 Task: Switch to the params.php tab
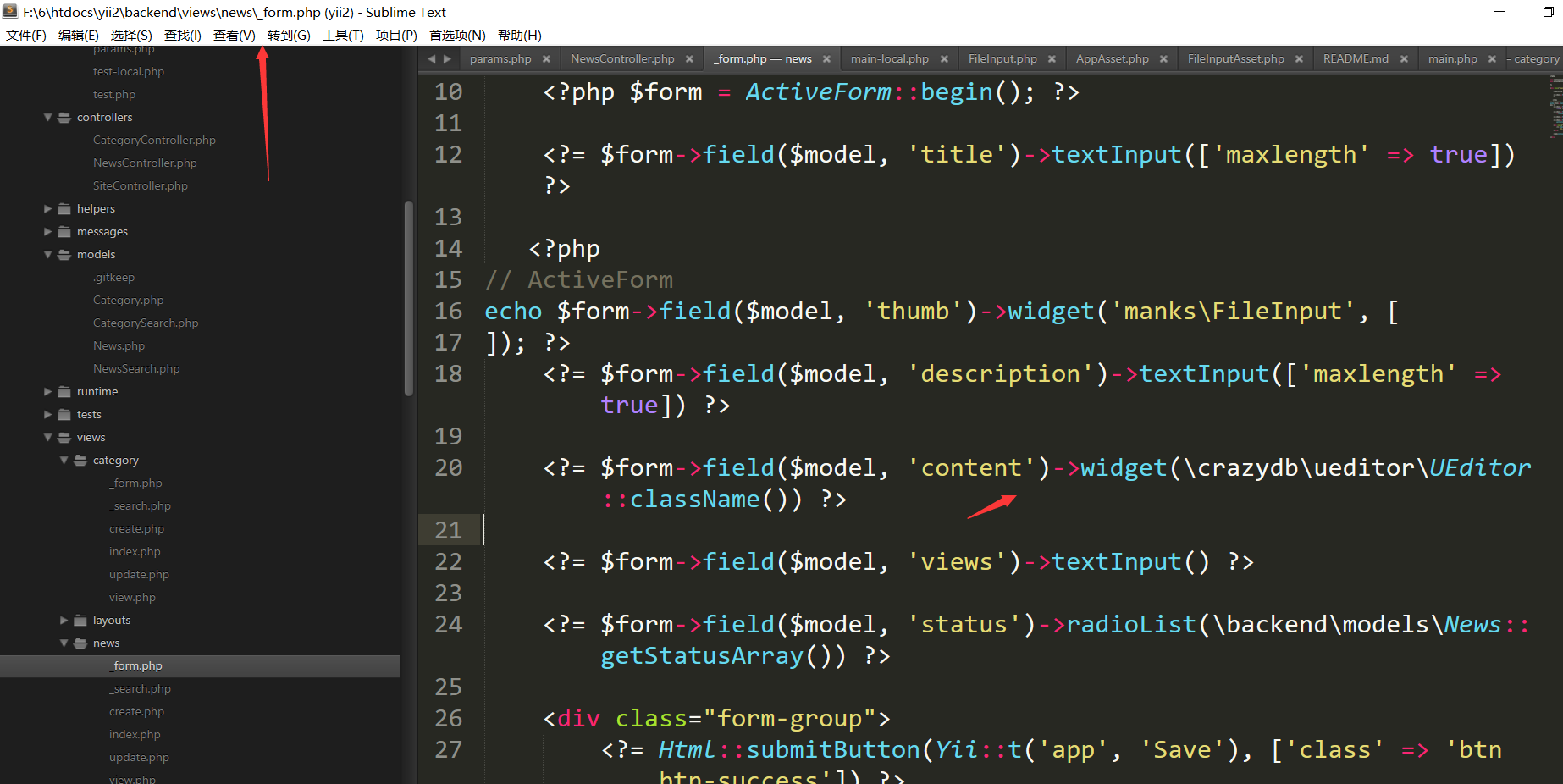click(x=500, y=59)
